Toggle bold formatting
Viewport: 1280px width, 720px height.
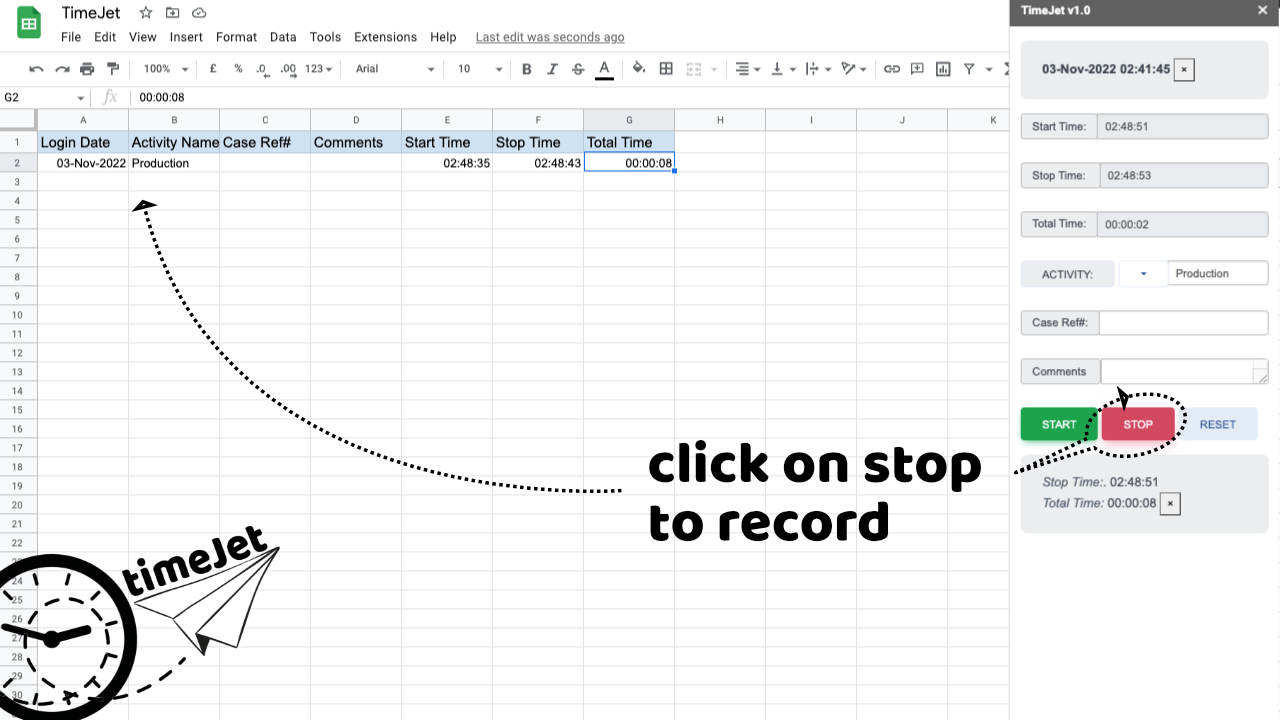(527, 69)
